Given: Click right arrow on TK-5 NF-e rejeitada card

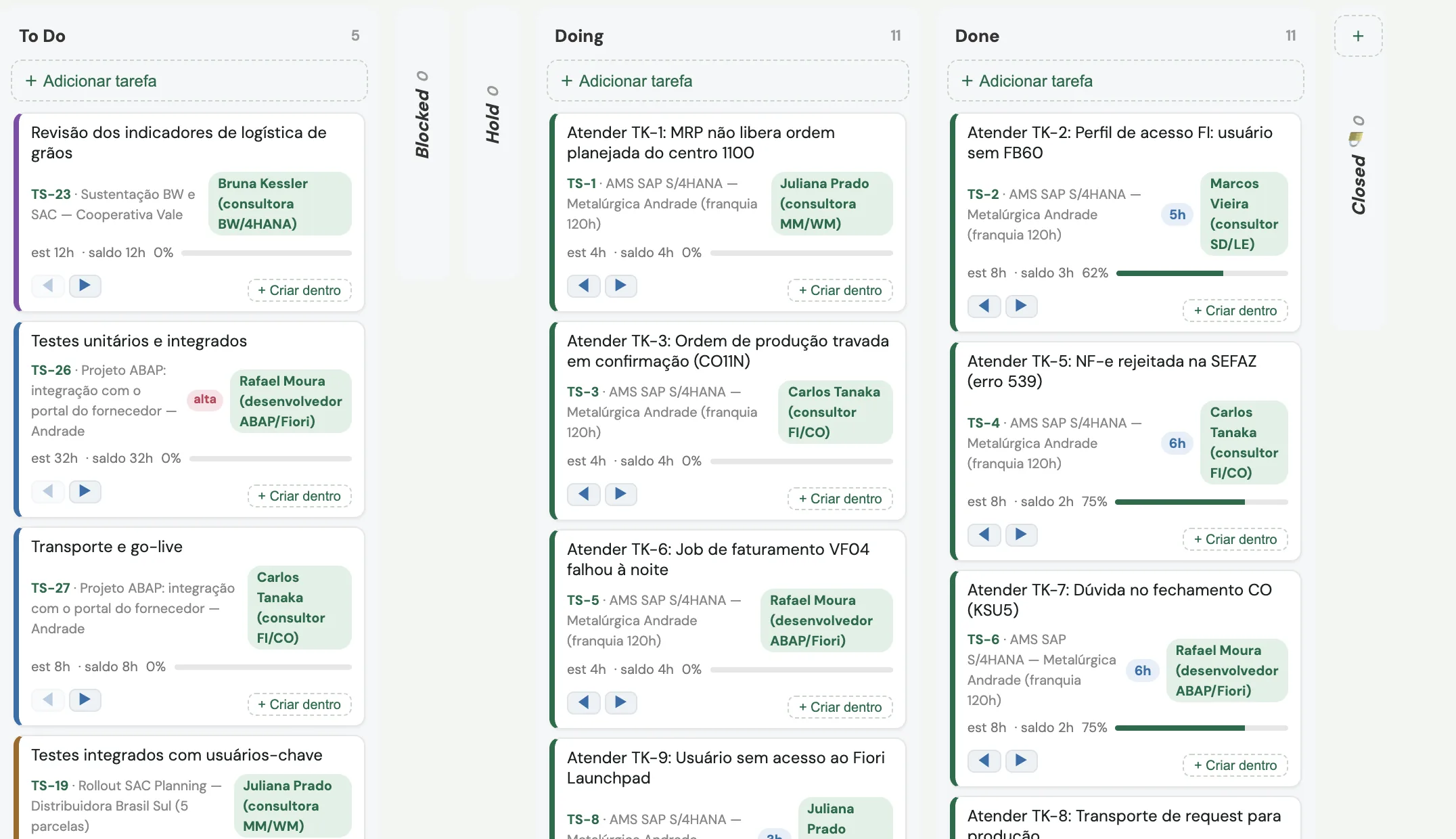Looking at the screenshot, I should pyautogui.click(x=1021, y=535).
